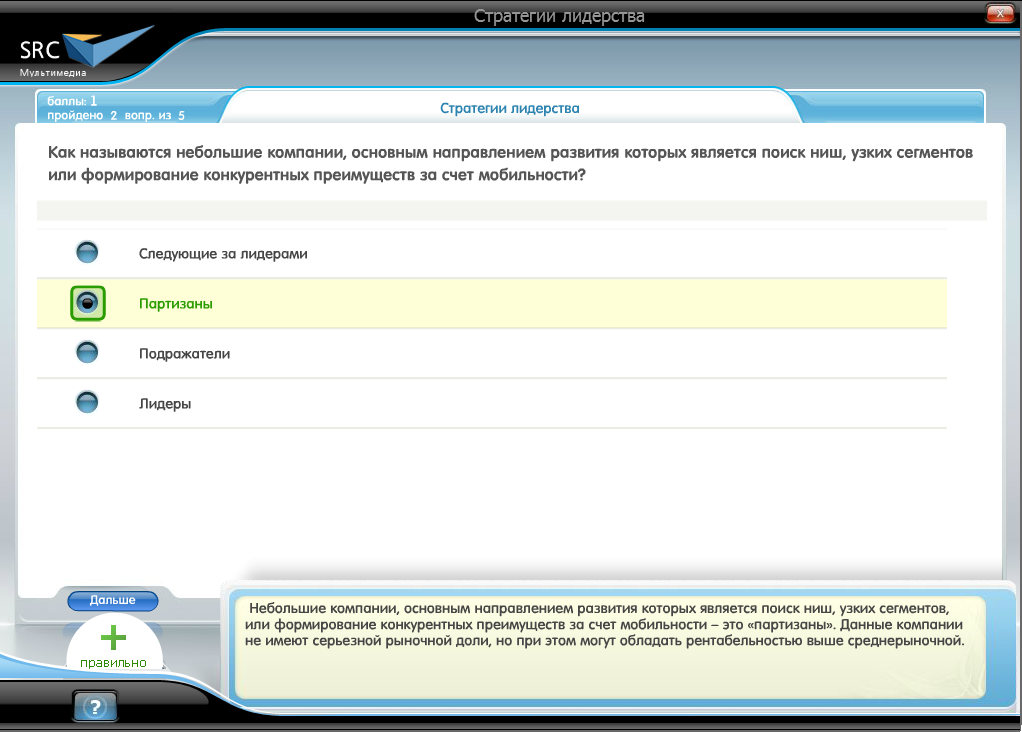This screenshot has width=1022, height=732.
Task: Close the window with the red X
Action: pyautogui.click(x=1000, y=13)
